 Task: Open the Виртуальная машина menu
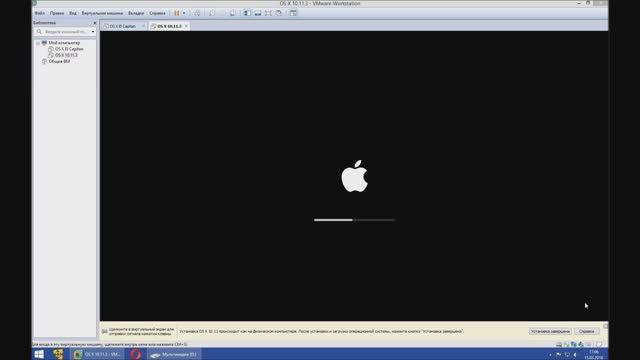[102, 13]
